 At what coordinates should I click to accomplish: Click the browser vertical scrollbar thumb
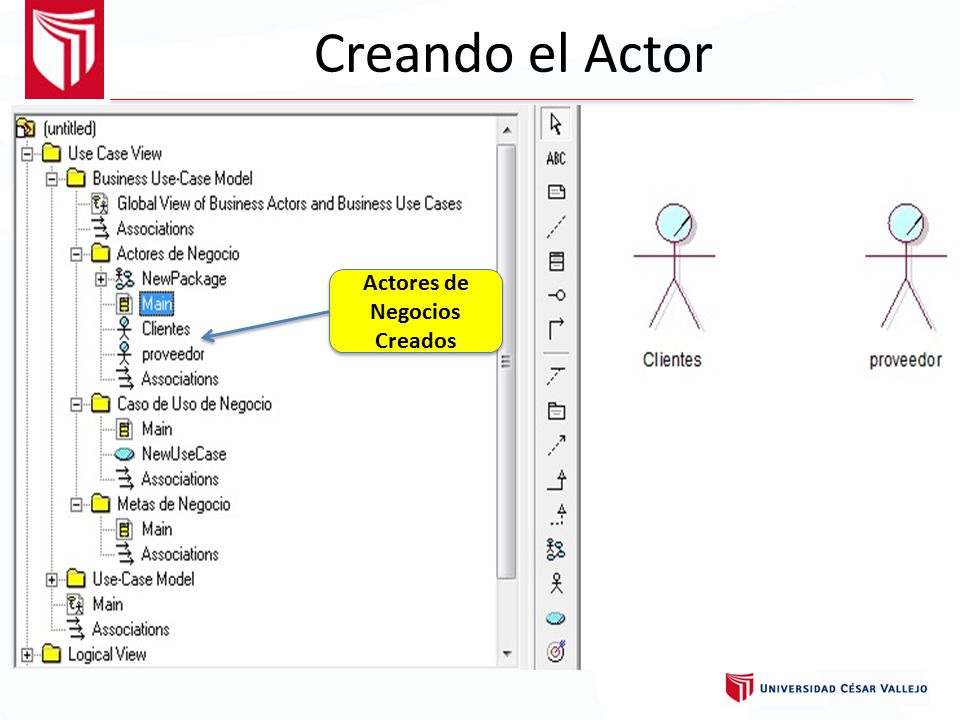pos(506,361)
